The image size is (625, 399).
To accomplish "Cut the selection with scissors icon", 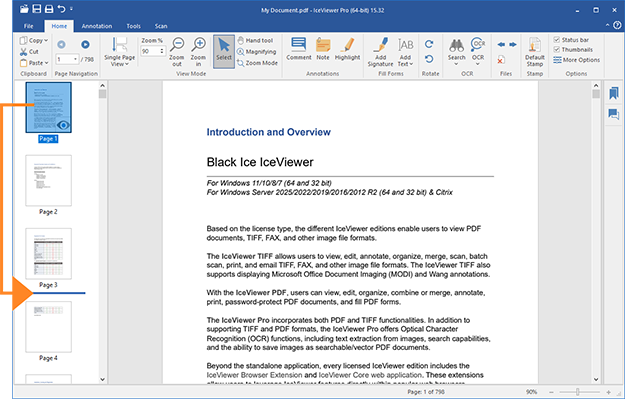I will (29, 51).
